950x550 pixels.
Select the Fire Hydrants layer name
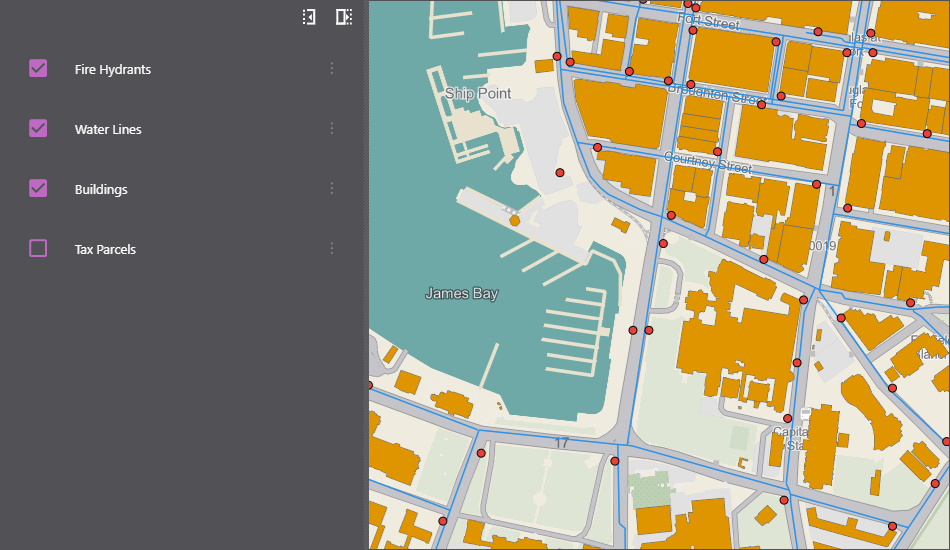(x=112, y=70)
